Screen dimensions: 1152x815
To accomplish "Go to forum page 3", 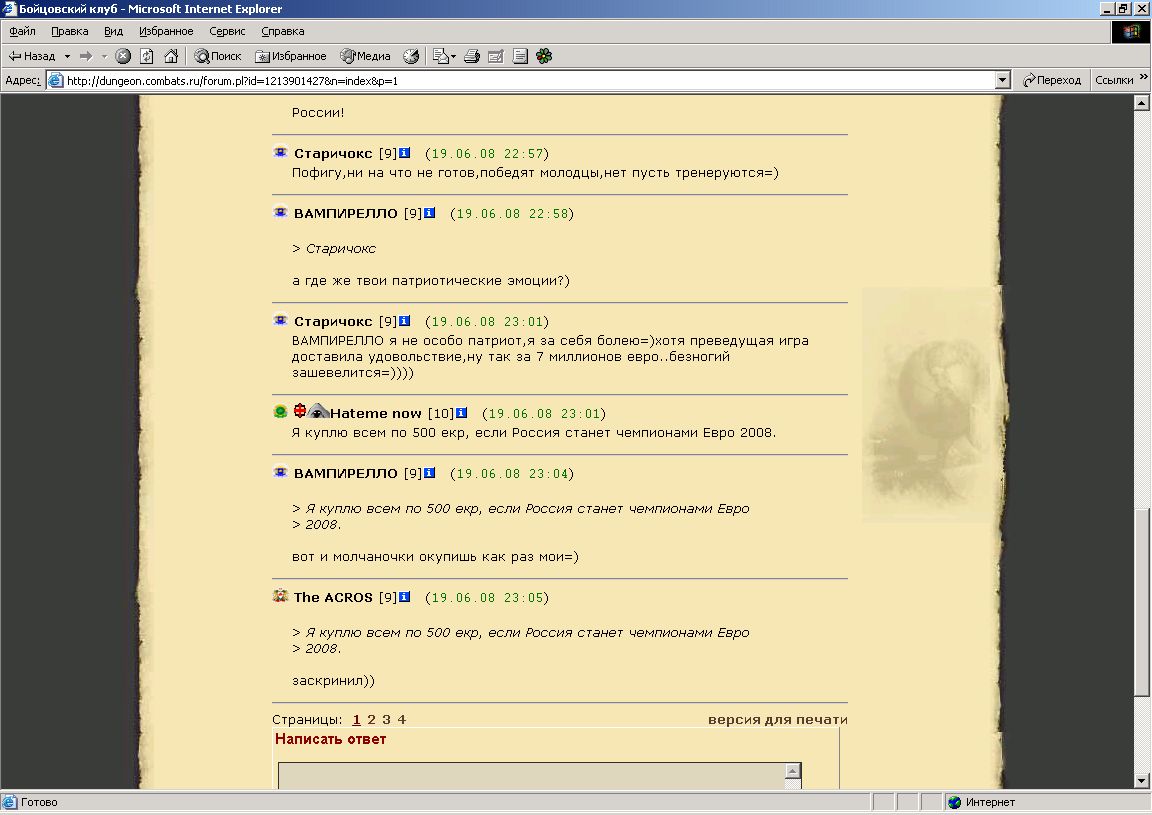I will click(386, 719).
